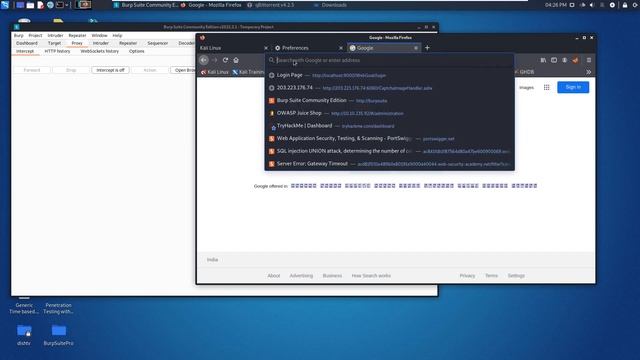Switch to qBittorrent taskbar window
The width and height of the screenshot is (640, 360).
point(270,5)
